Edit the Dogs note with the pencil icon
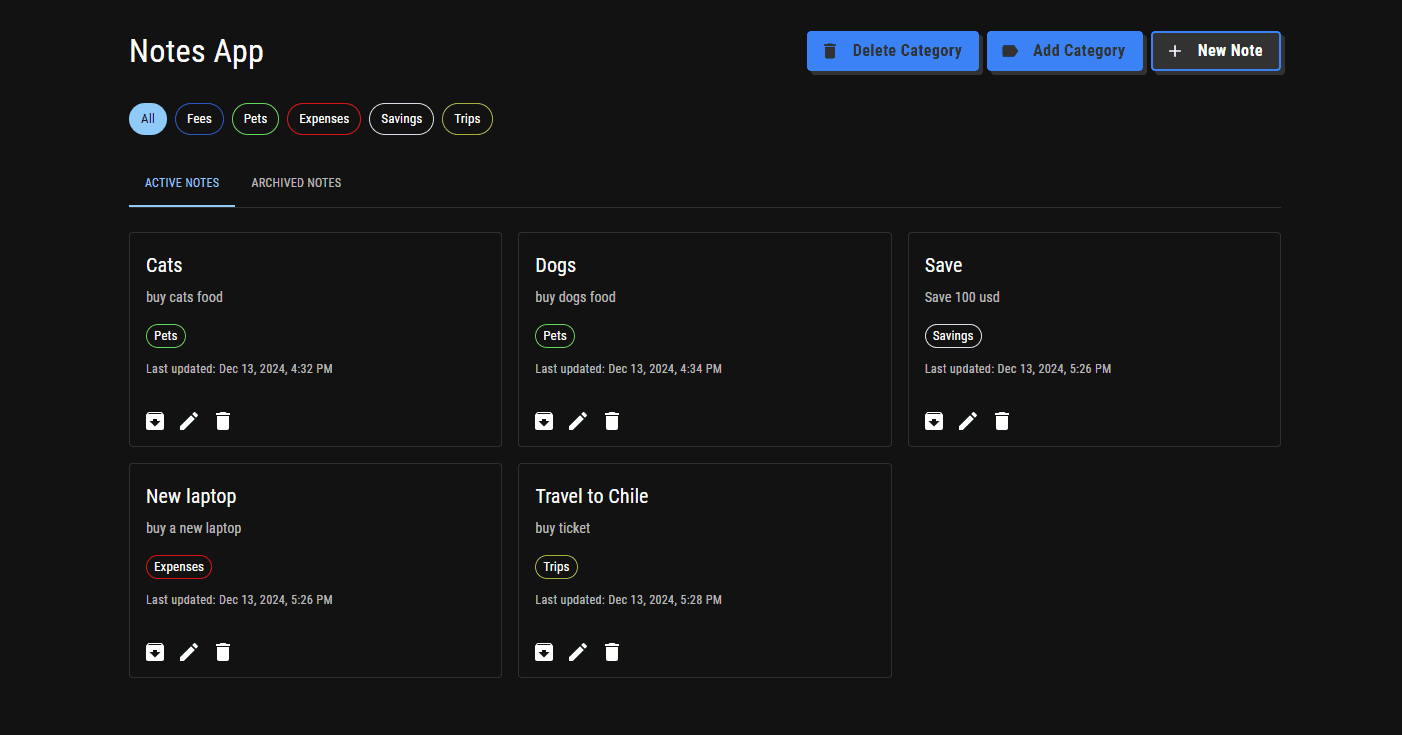Viewport: 1402px width, 735px height. point(578,421)
